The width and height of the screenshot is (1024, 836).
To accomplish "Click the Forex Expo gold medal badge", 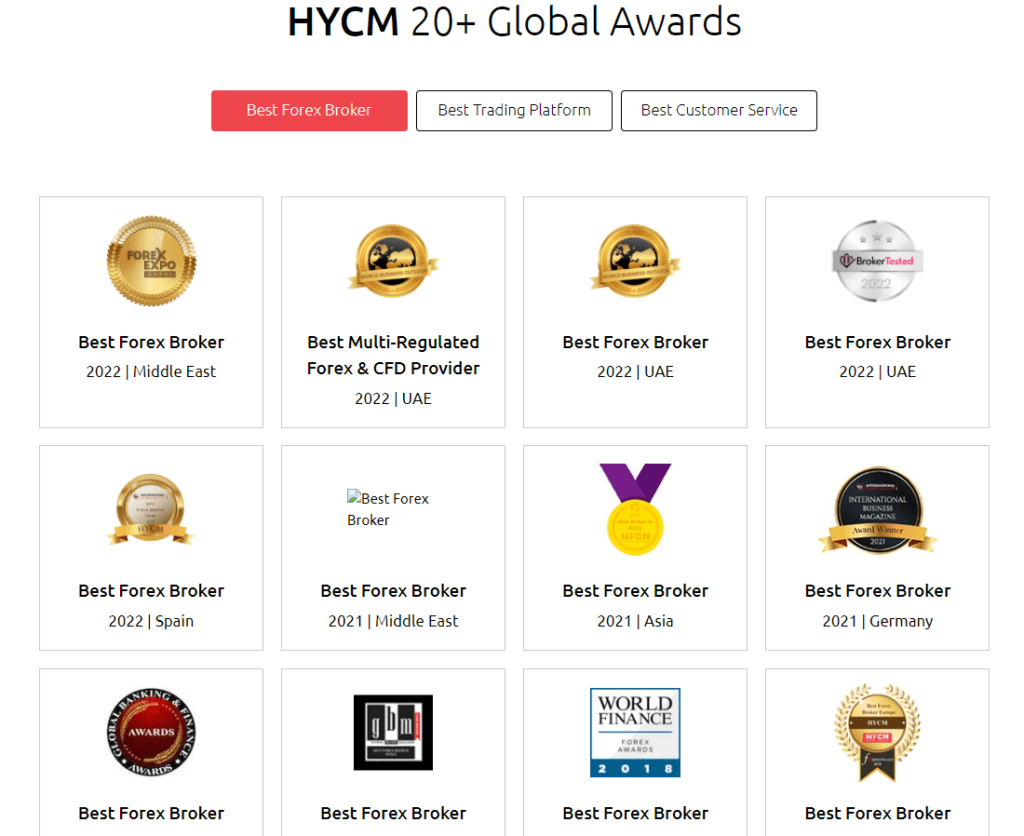I will click(x=151, y=259).
